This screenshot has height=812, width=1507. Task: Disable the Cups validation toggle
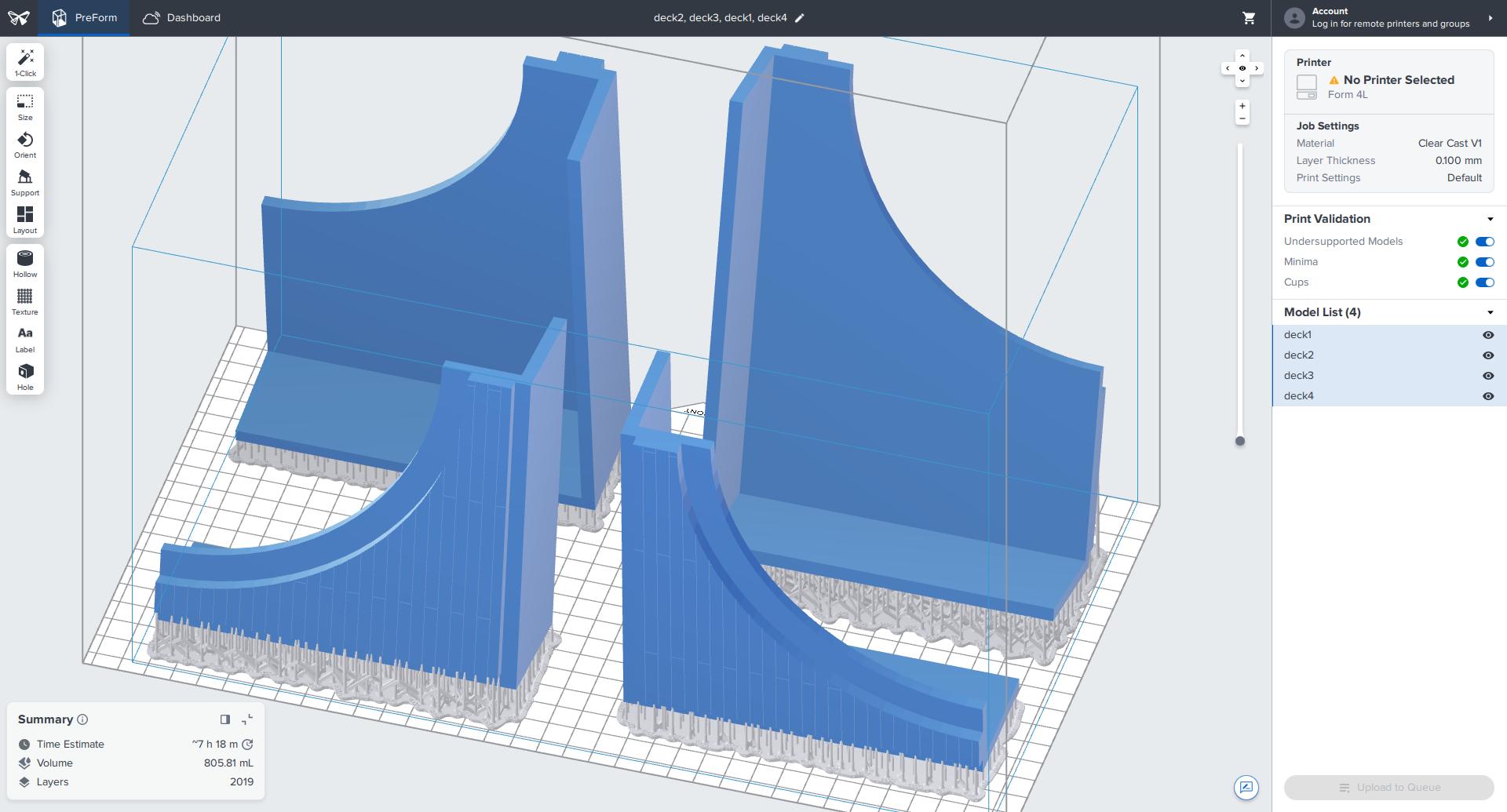tap(1485, 282)
